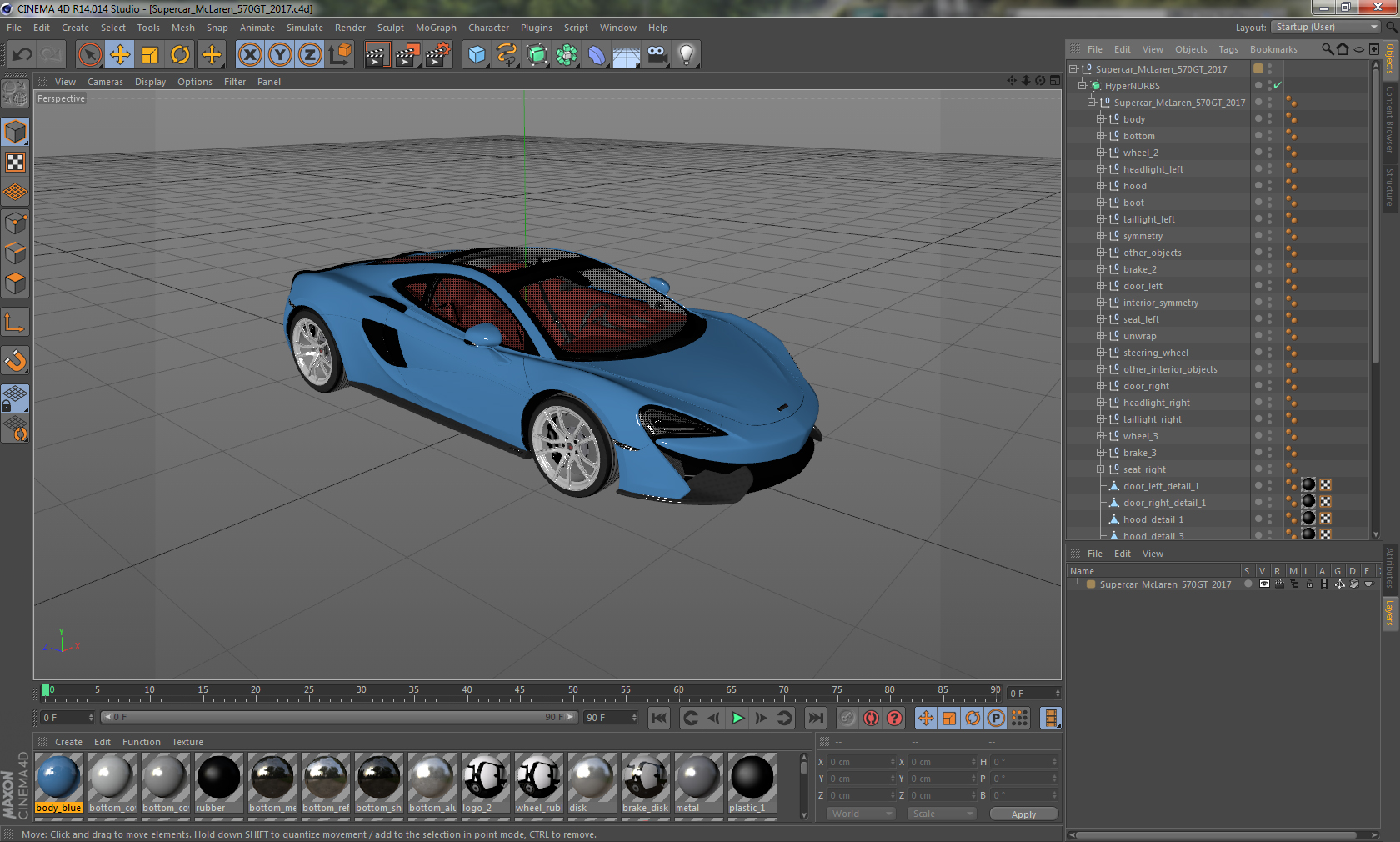Open the Deformer objects icon

point(597,55)
